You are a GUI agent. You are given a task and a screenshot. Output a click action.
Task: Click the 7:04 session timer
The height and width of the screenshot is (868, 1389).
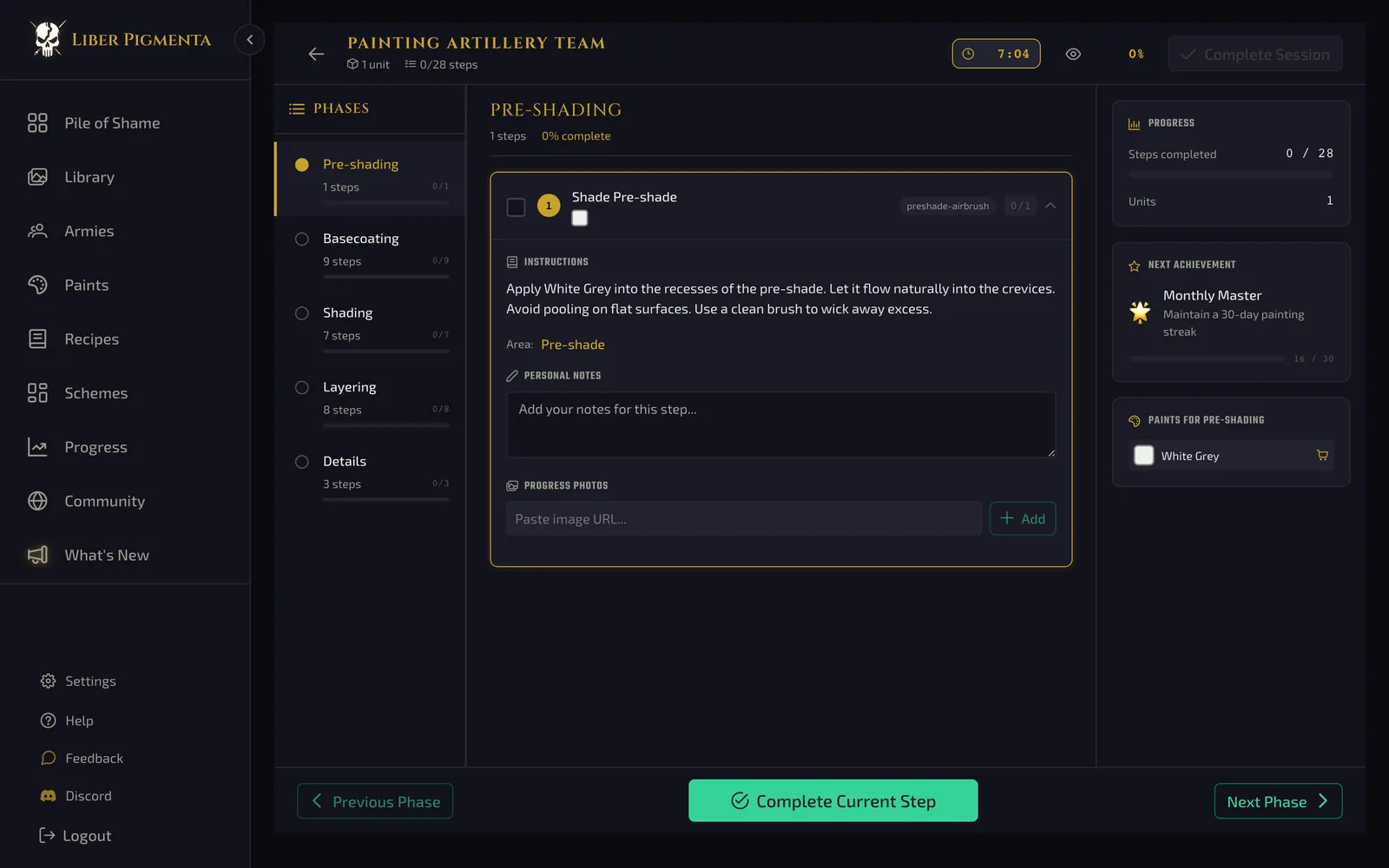coord(996,54)
